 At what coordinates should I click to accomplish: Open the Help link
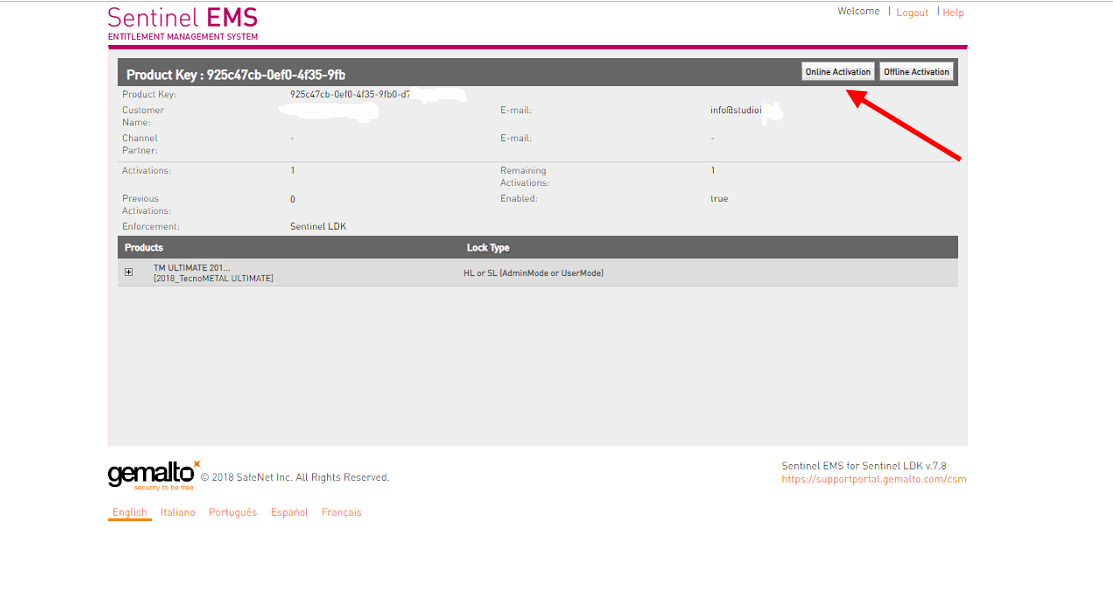tap(953, 13)
